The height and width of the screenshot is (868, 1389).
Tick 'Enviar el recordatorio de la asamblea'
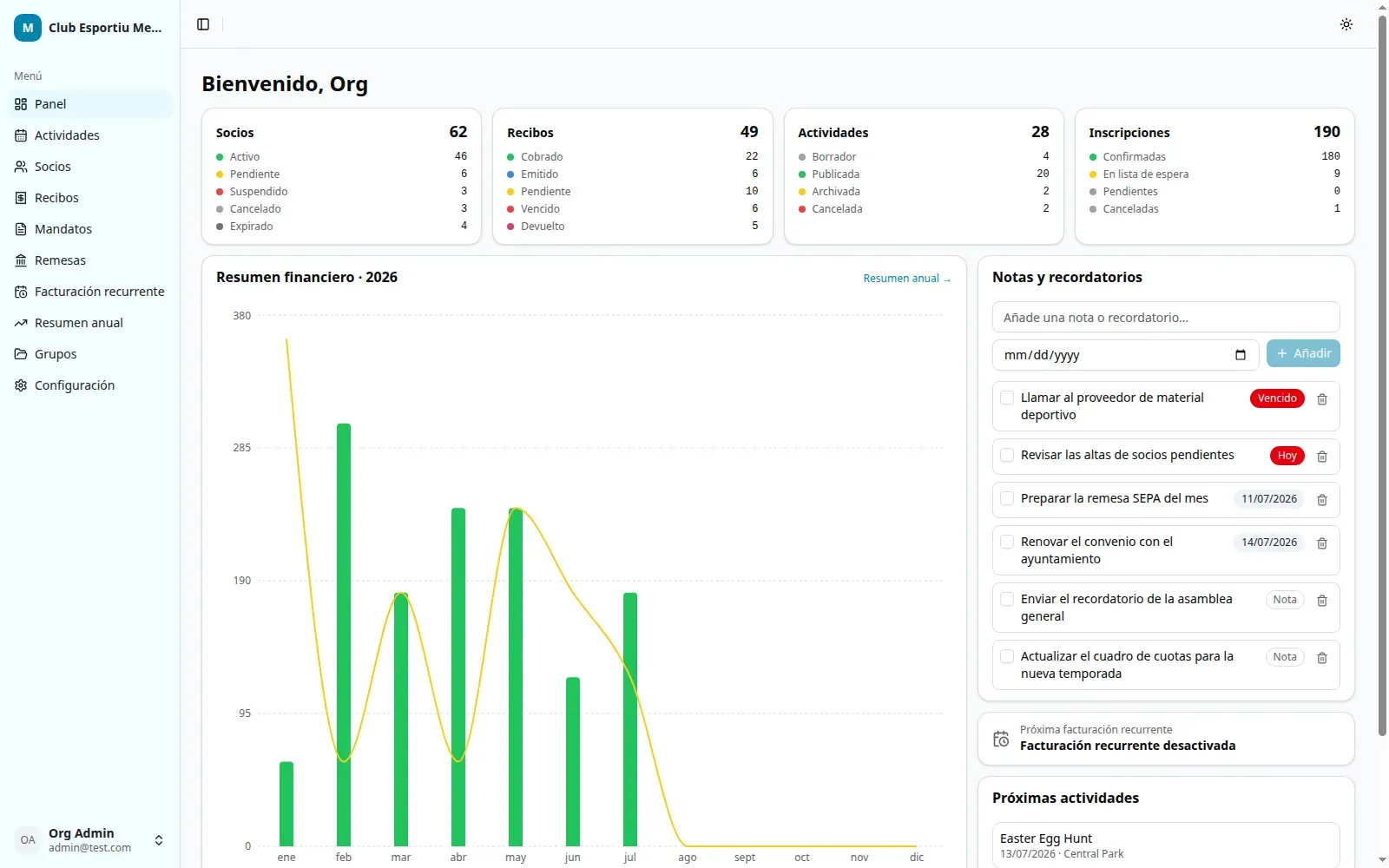(1007, 599)
